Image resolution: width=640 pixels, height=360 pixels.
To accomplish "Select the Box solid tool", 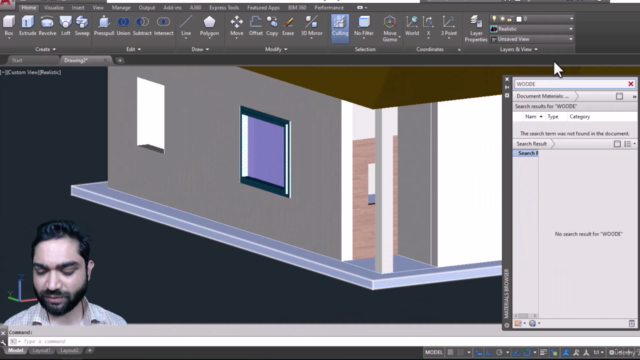I will click(x=9, y=25).
